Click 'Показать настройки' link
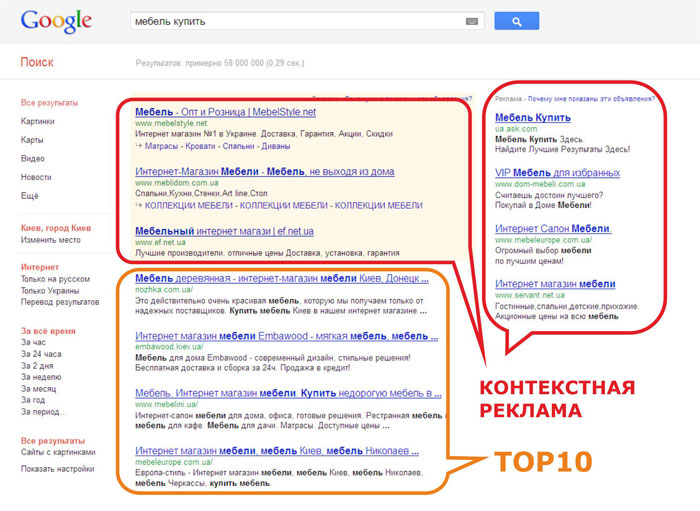 pos(58,469)
